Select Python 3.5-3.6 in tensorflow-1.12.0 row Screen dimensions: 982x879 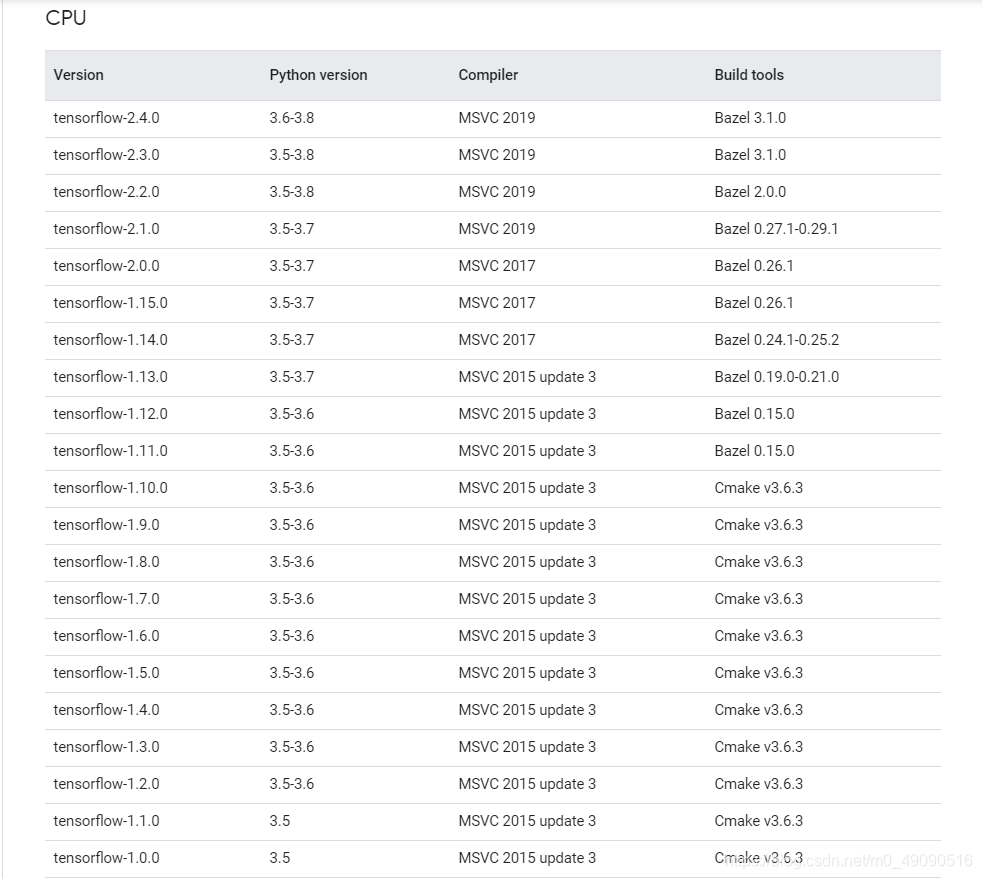pyautogui.click(x=292, y=413)
